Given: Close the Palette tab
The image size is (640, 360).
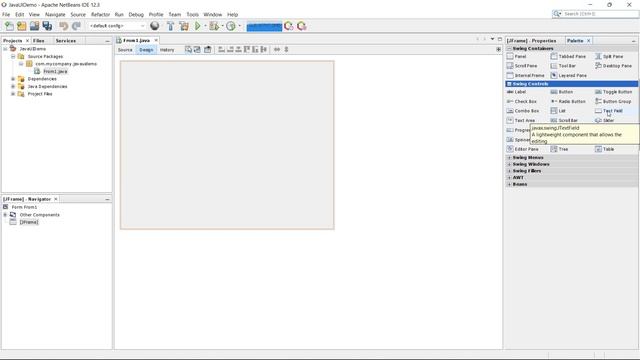Looking at the screenshot, I should pos(589,41).
